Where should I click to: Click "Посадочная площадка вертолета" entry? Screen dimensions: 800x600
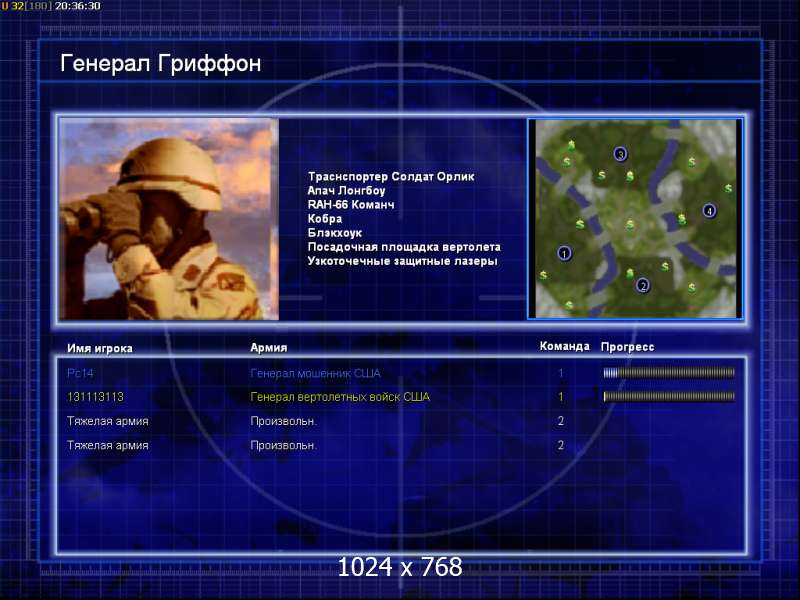click(x=404, y=247)
